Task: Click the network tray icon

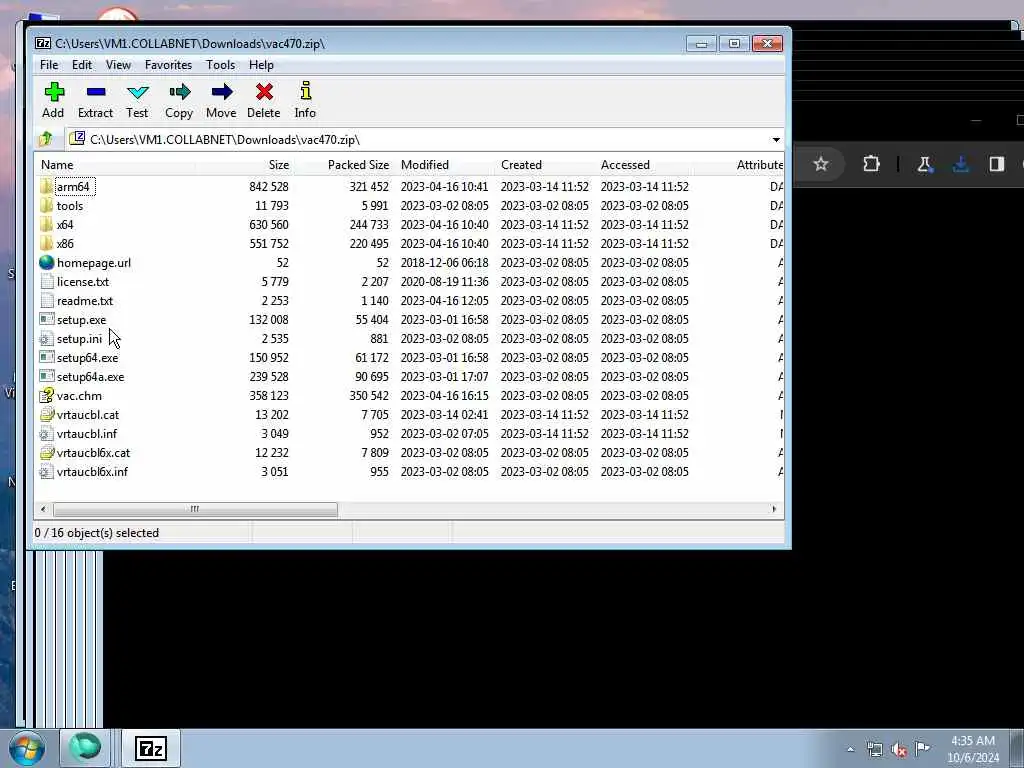Action: point(874,749)
